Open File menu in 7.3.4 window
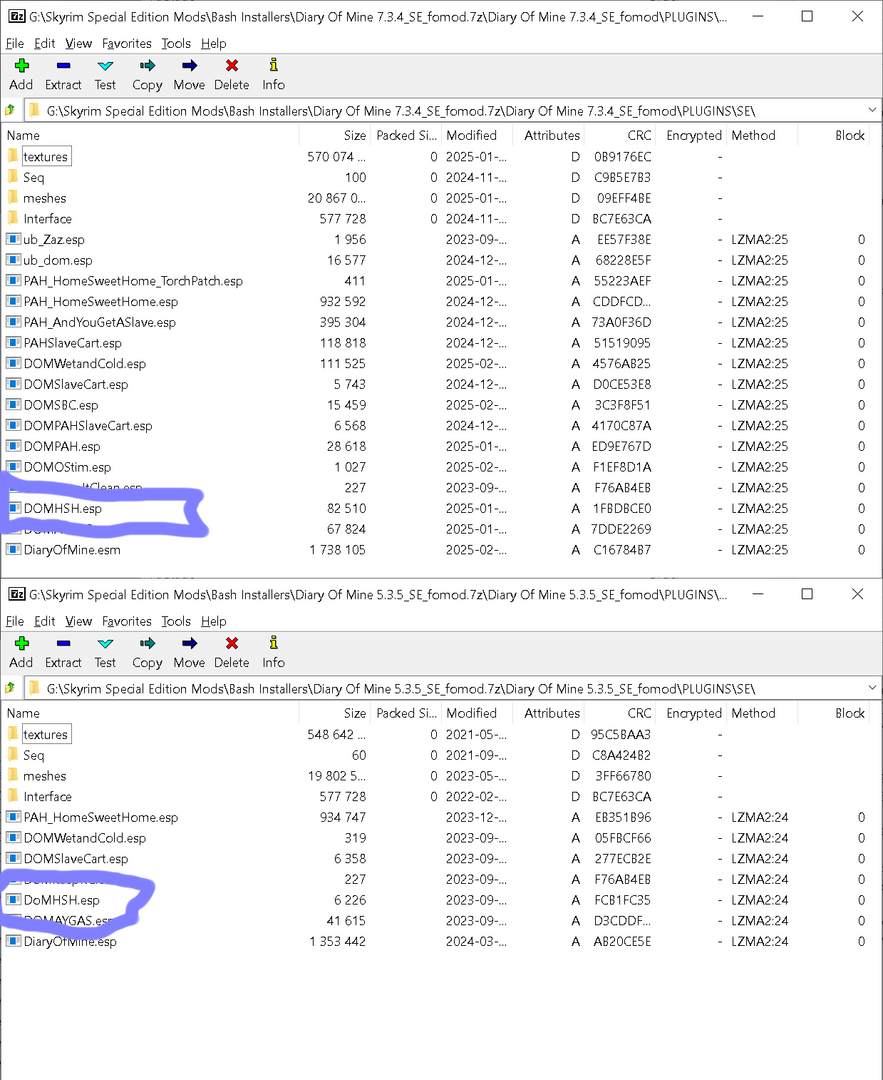Viewport: 883px width, 1080px height. tap(14, 43)
